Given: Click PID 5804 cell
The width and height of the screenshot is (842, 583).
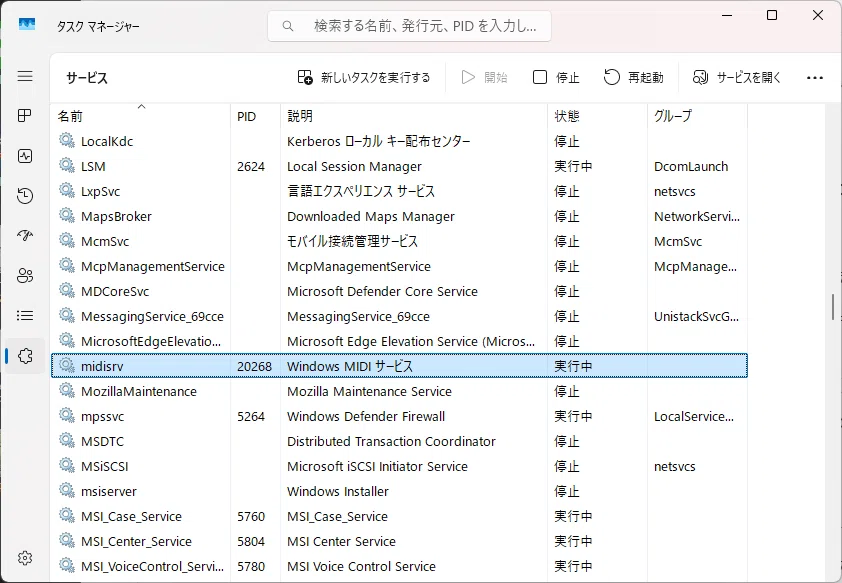Looking at the screenshot, I should point(251,541).
